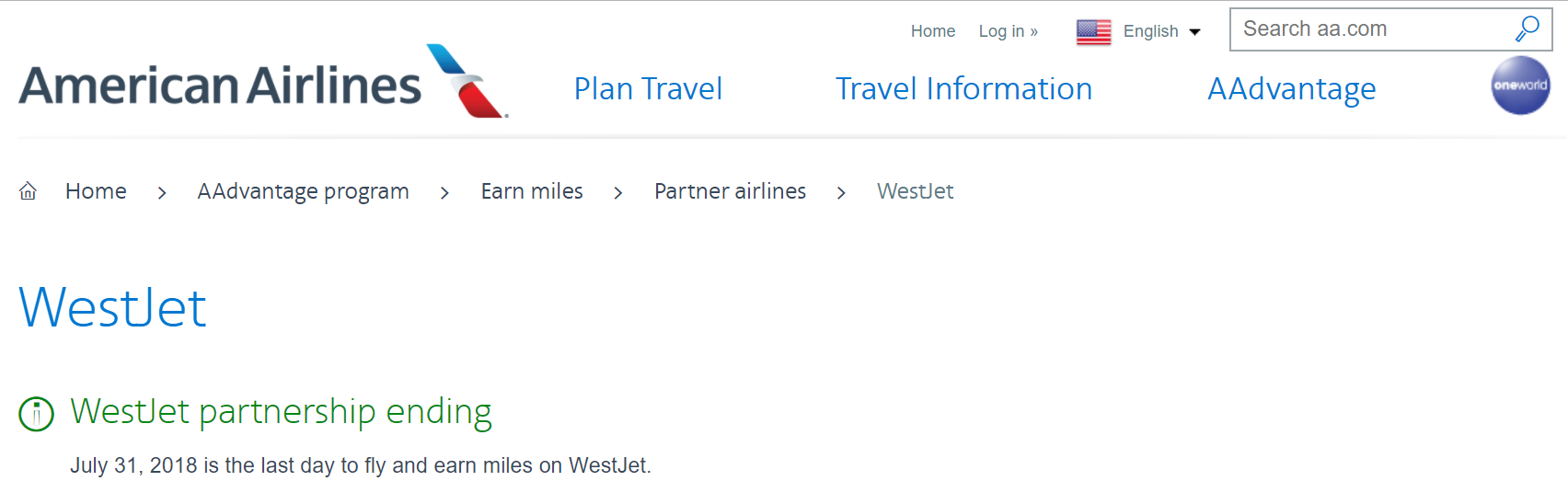Image resolution: width=1568 pixels, height=504 pixels.
Task: Open the Plan Travel menu
Action: pyautogui.click(x=648, y=89)
